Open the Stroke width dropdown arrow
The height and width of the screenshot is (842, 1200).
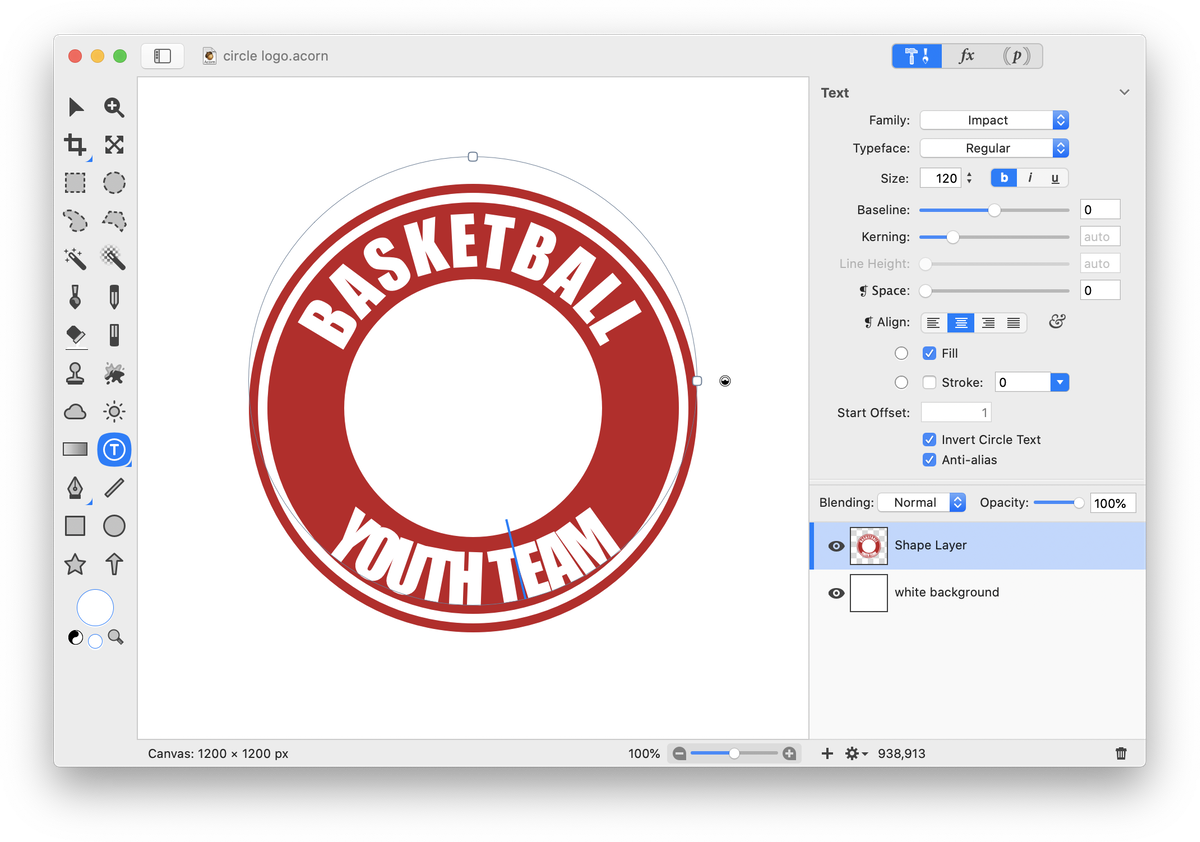1060,382
